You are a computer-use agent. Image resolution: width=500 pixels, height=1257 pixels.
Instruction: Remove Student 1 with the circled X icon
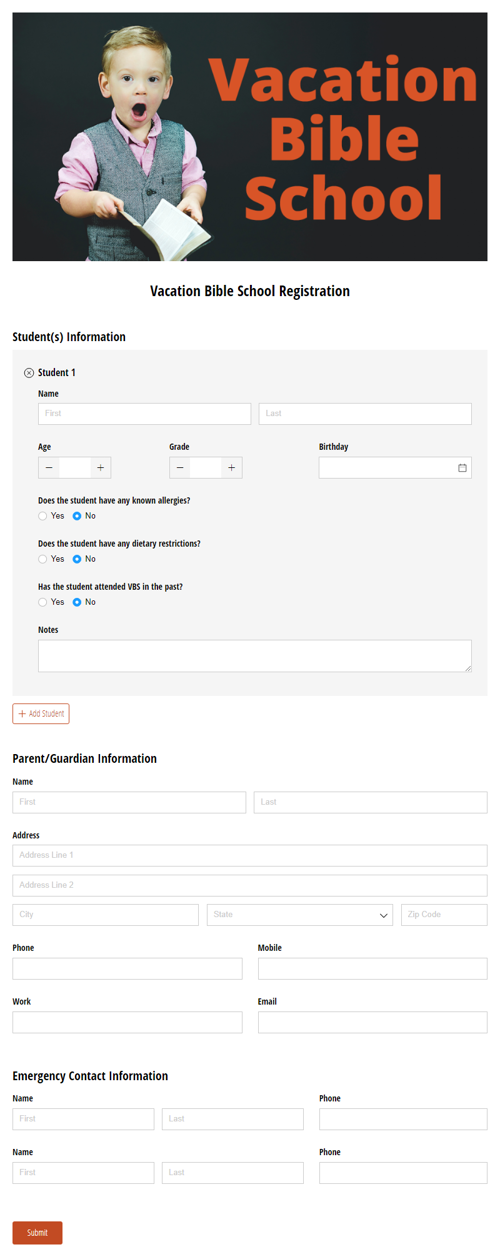coord(29,373)
